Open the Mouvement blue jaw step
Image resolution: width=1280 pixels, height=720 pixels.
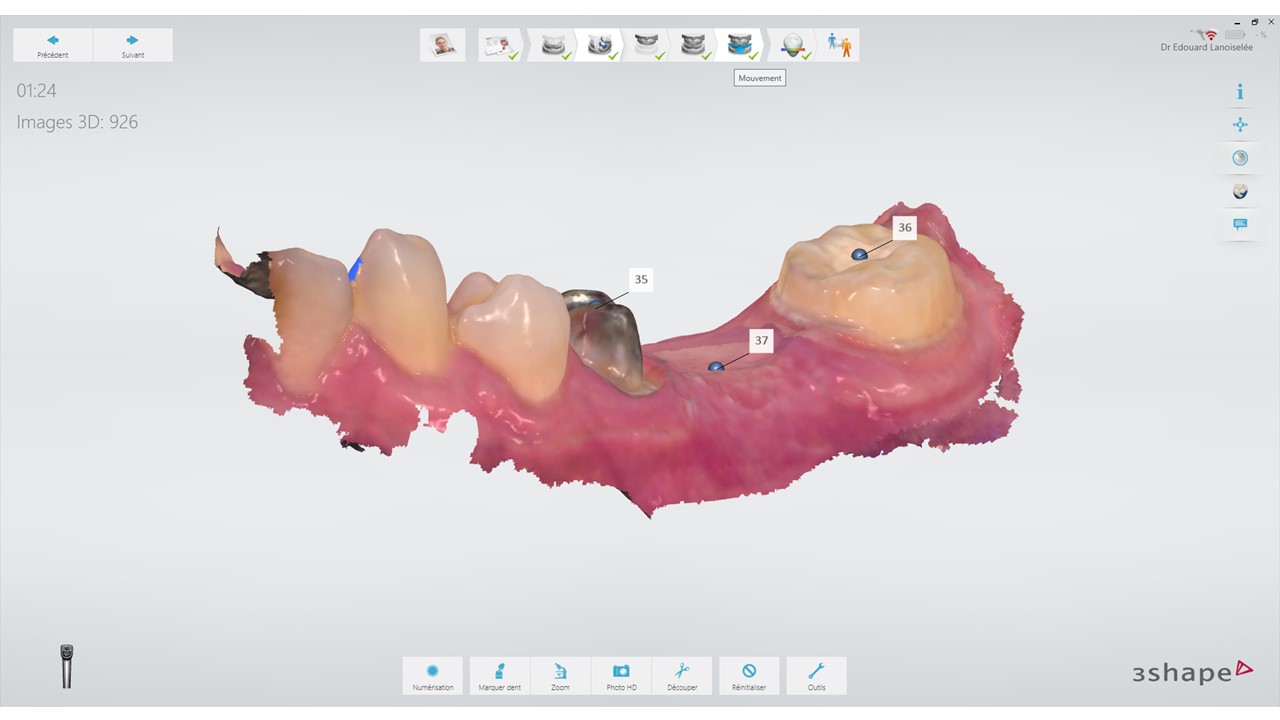point(740,45)
